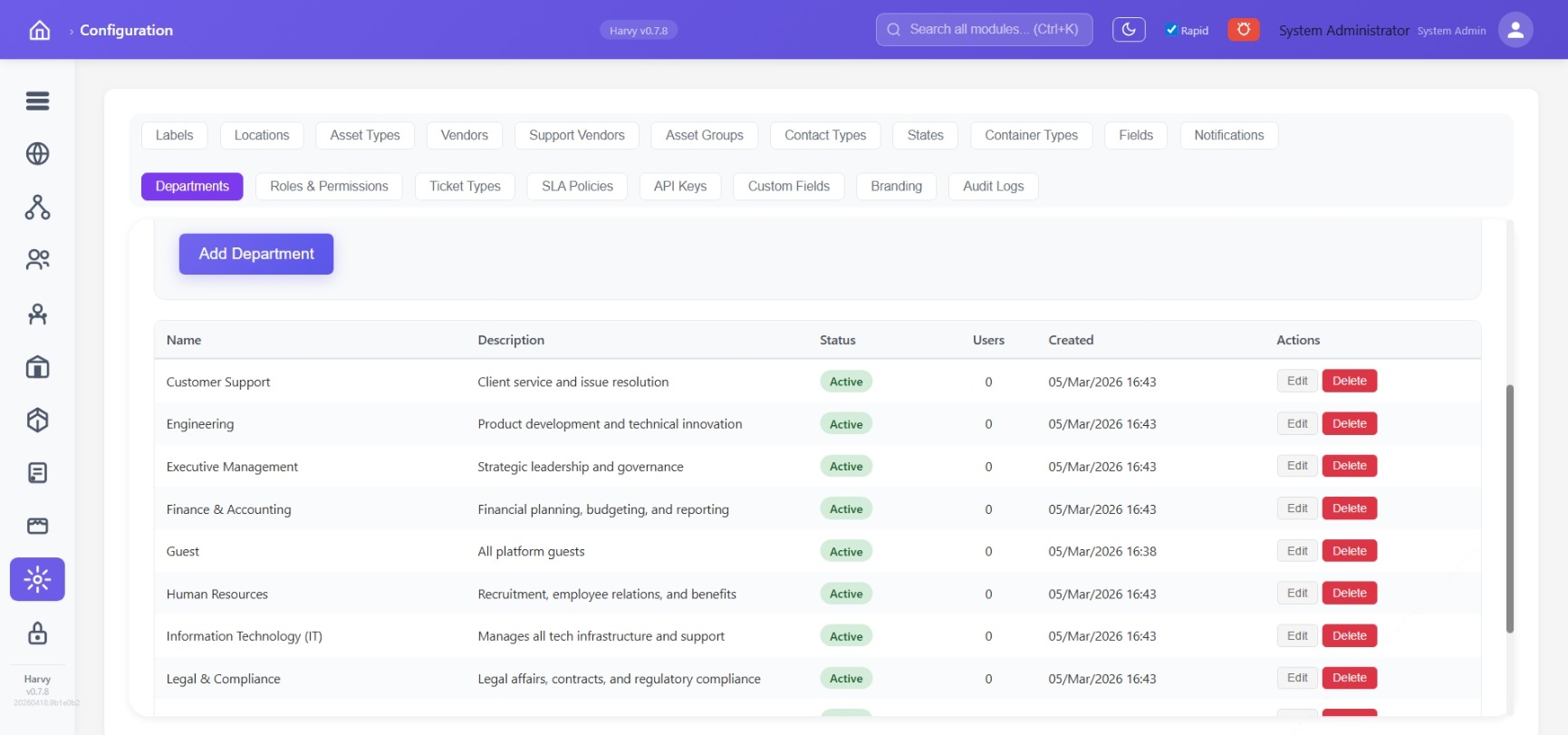The height and width of the screenshot is (735, 1568).
Task: Click the red bug report icon
Action: (x=1244, y=30)
